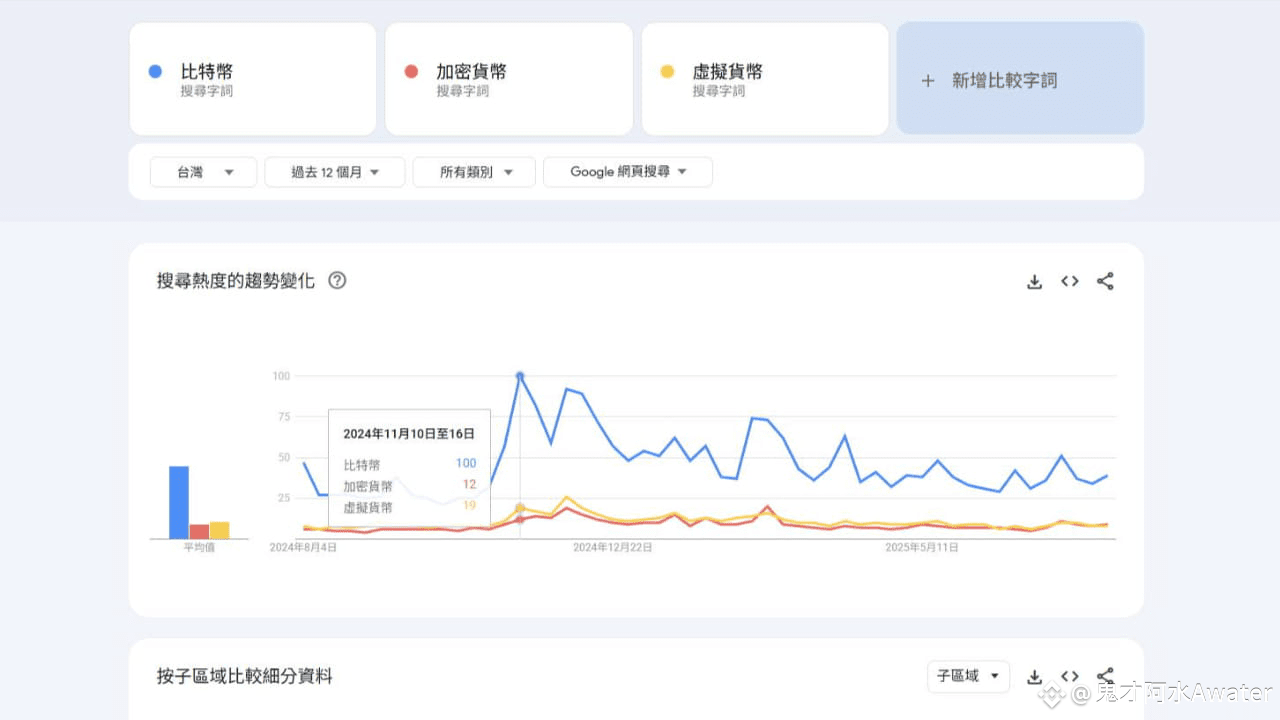Share the search trend chart
Image resolution: width=1280 pixels, height=720 pixels.
pyautogui.click(x=1105, y=282)
